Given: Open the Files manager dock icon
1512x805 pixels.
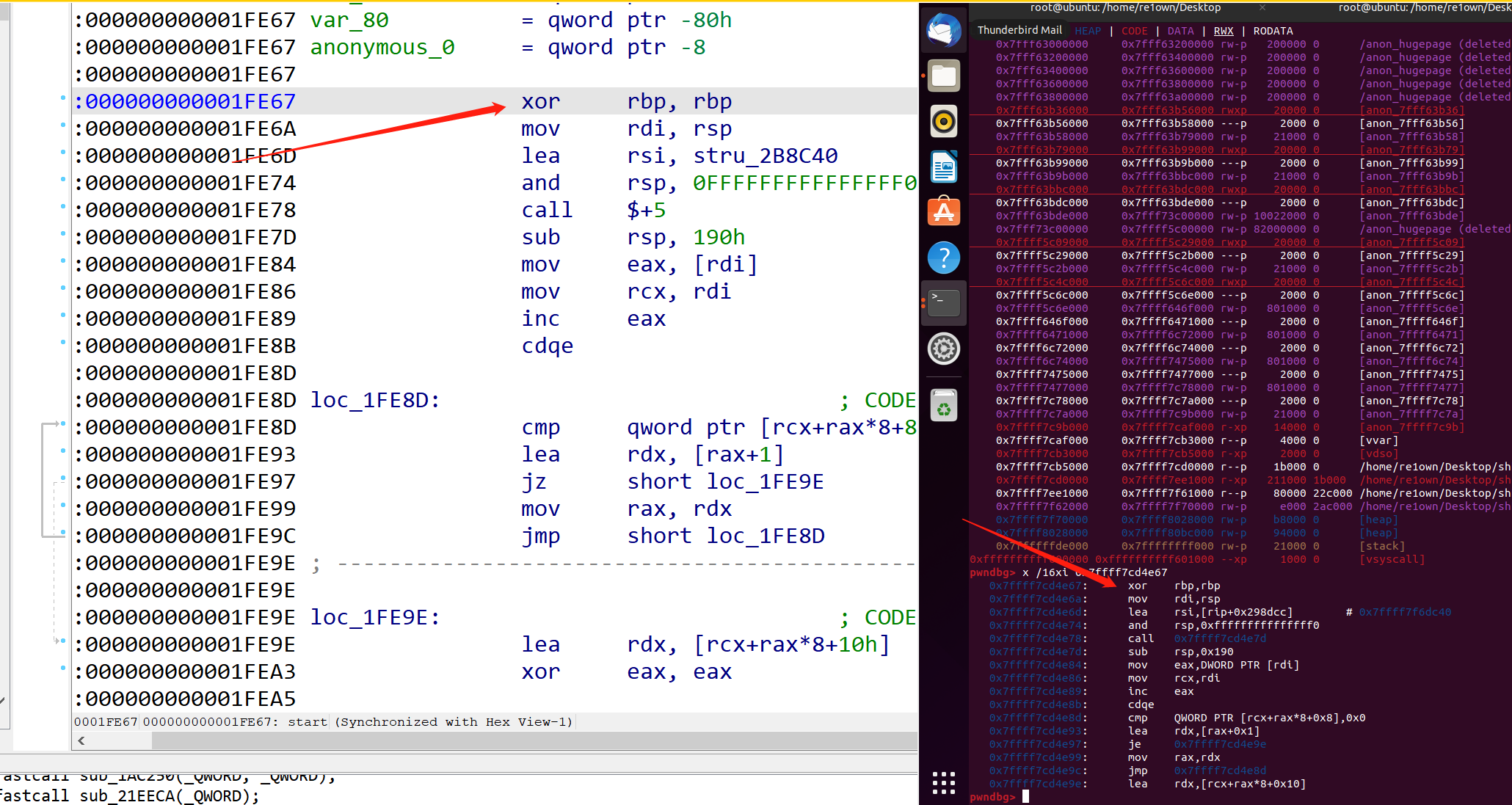Looking at the screenshot, I should [x=944, y=76].
